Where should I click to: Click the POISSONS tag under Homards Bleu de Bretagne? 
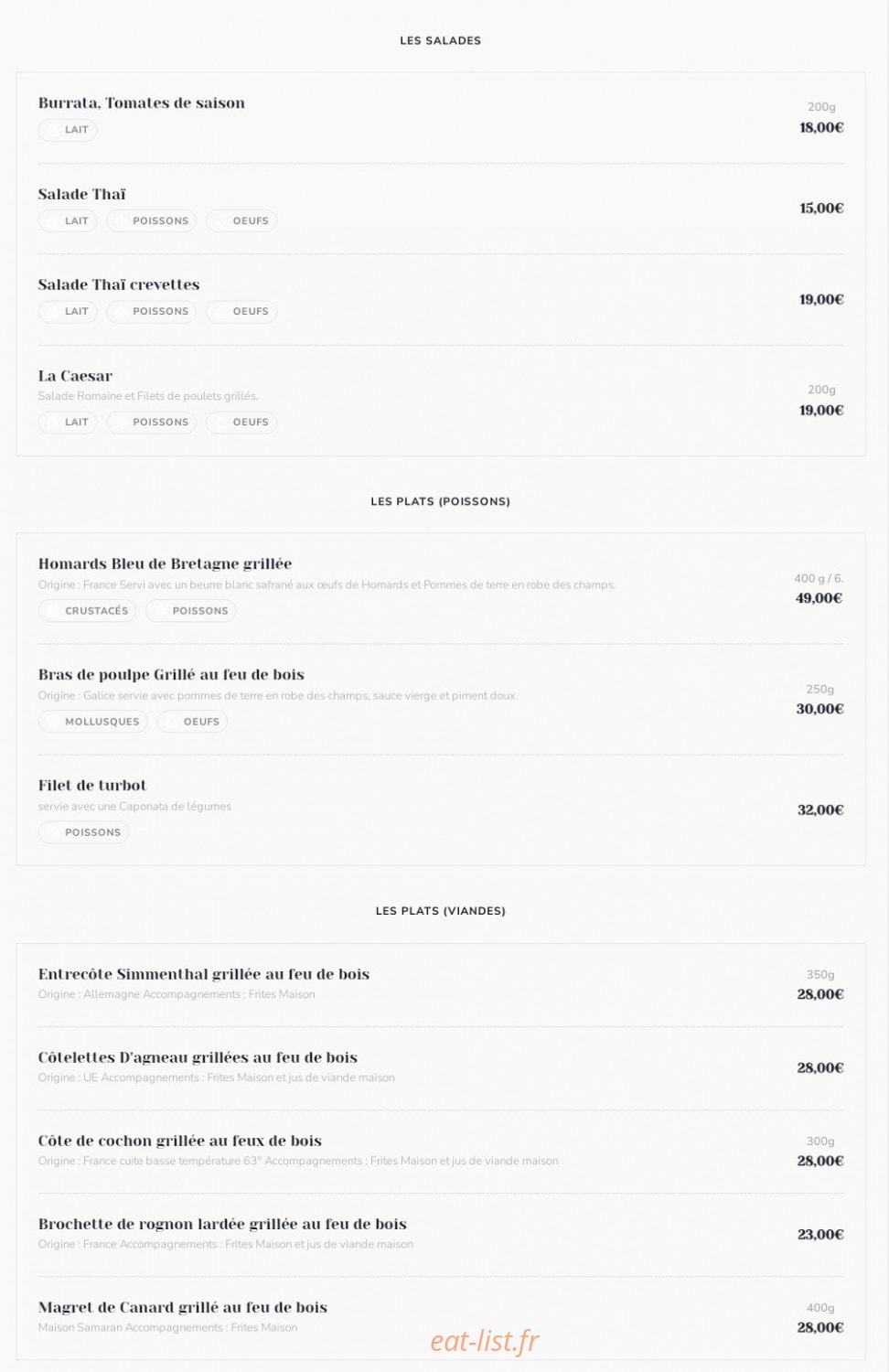(191, 611)
